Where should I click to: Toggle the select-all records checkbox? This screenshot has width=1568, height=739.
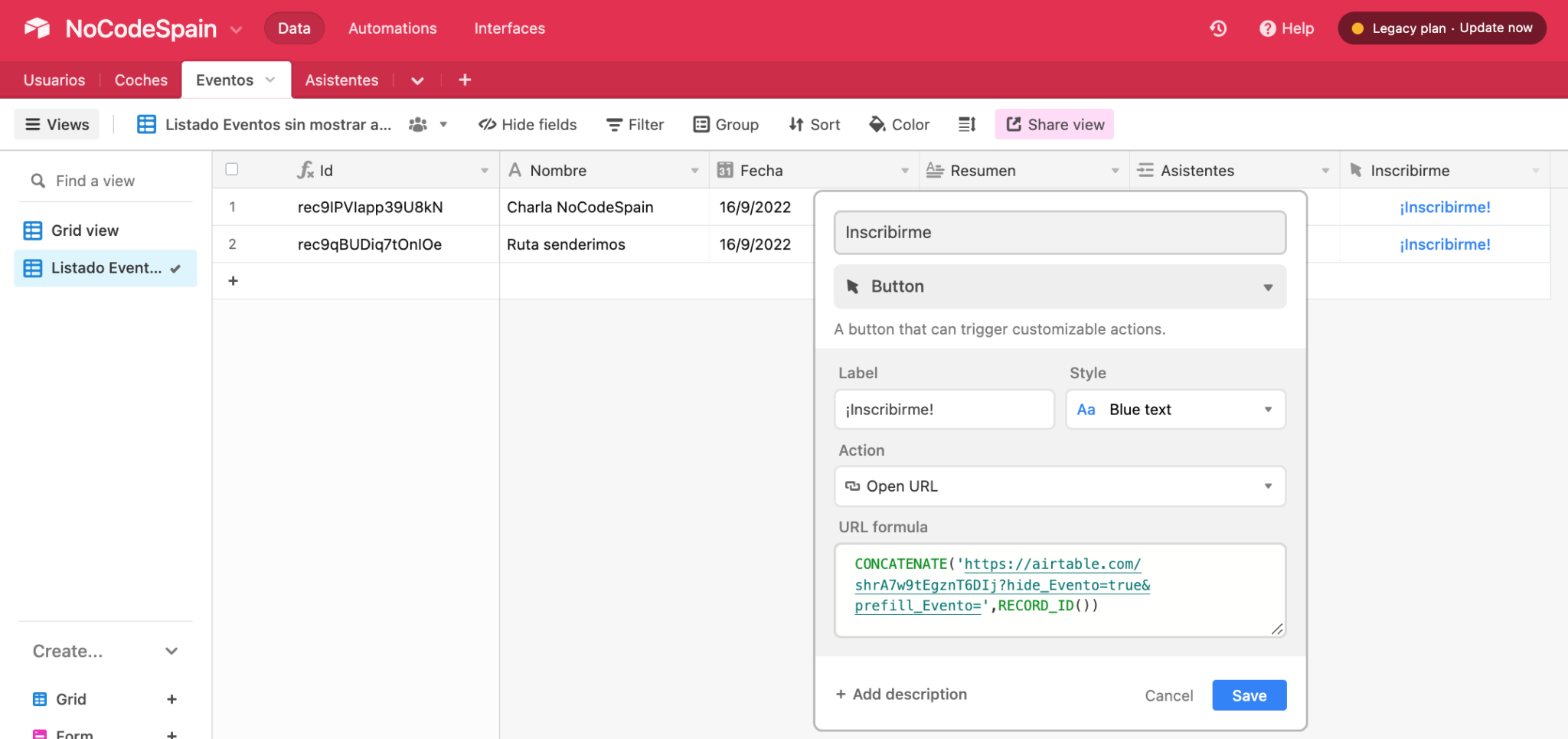pos(232,169)
